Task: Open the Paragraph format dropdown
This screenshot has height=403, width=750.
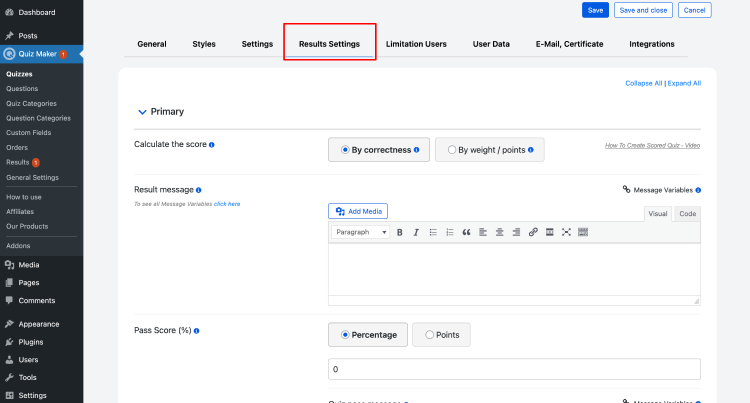Action: point(361,232)
